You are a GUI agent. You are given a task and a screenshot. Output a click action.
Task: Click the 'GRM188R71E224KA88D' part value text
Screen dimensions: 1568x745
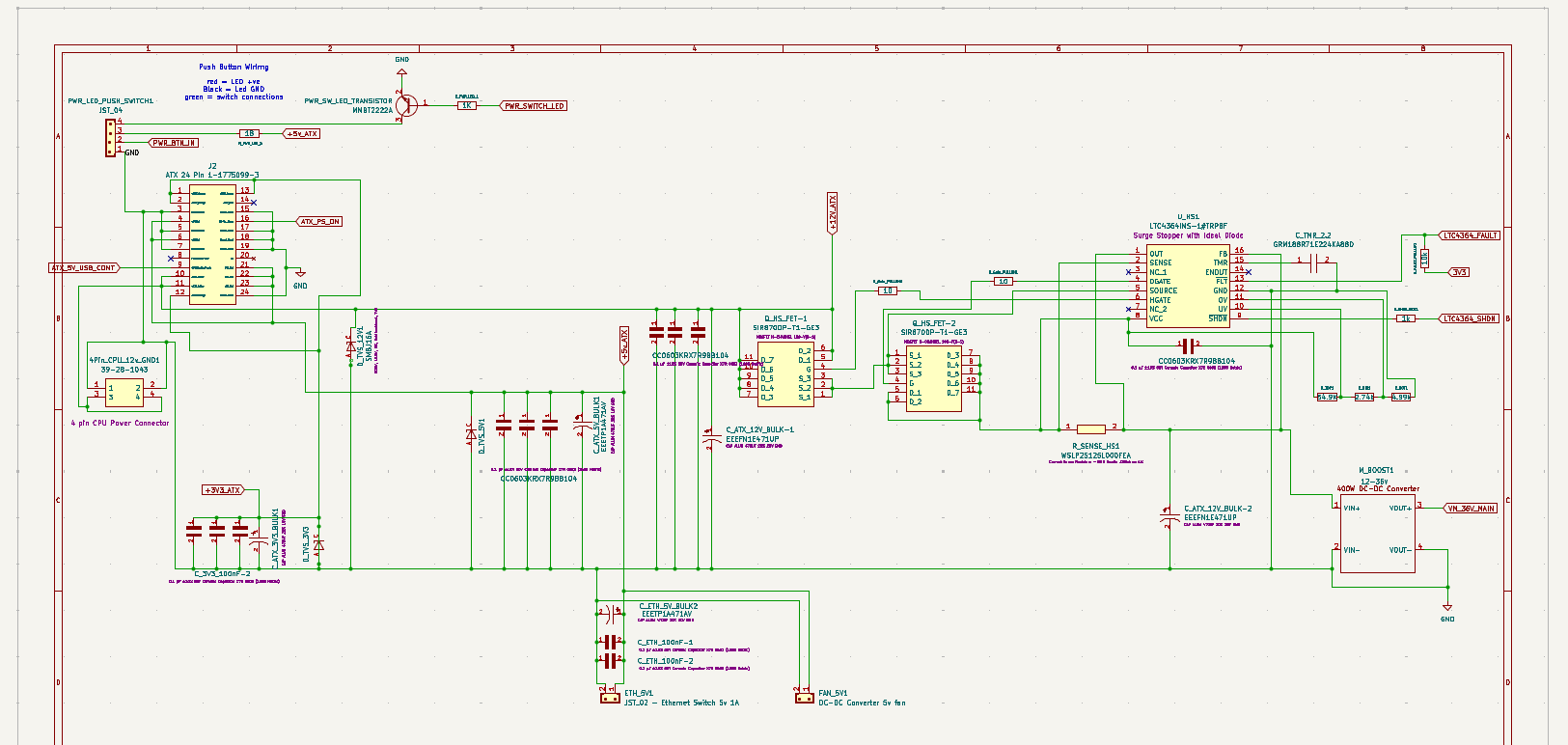coord(1313,244)
